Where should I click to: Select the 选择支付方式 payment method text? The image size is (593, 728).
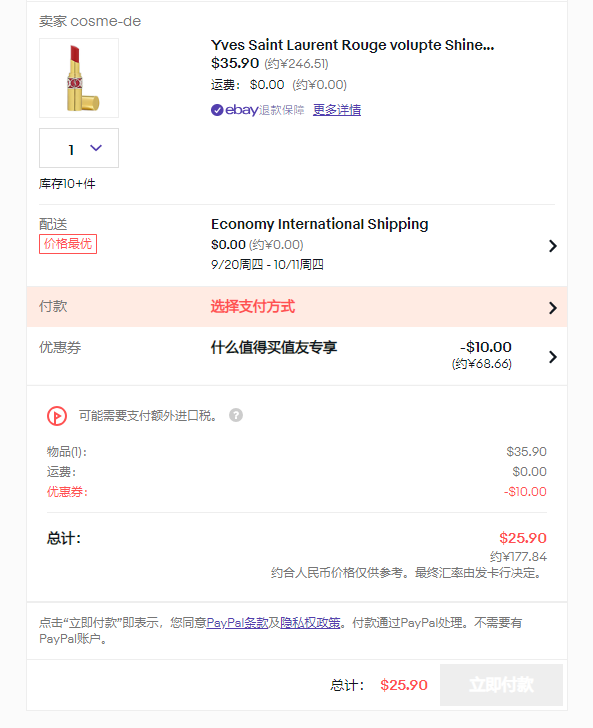[253, 306]
